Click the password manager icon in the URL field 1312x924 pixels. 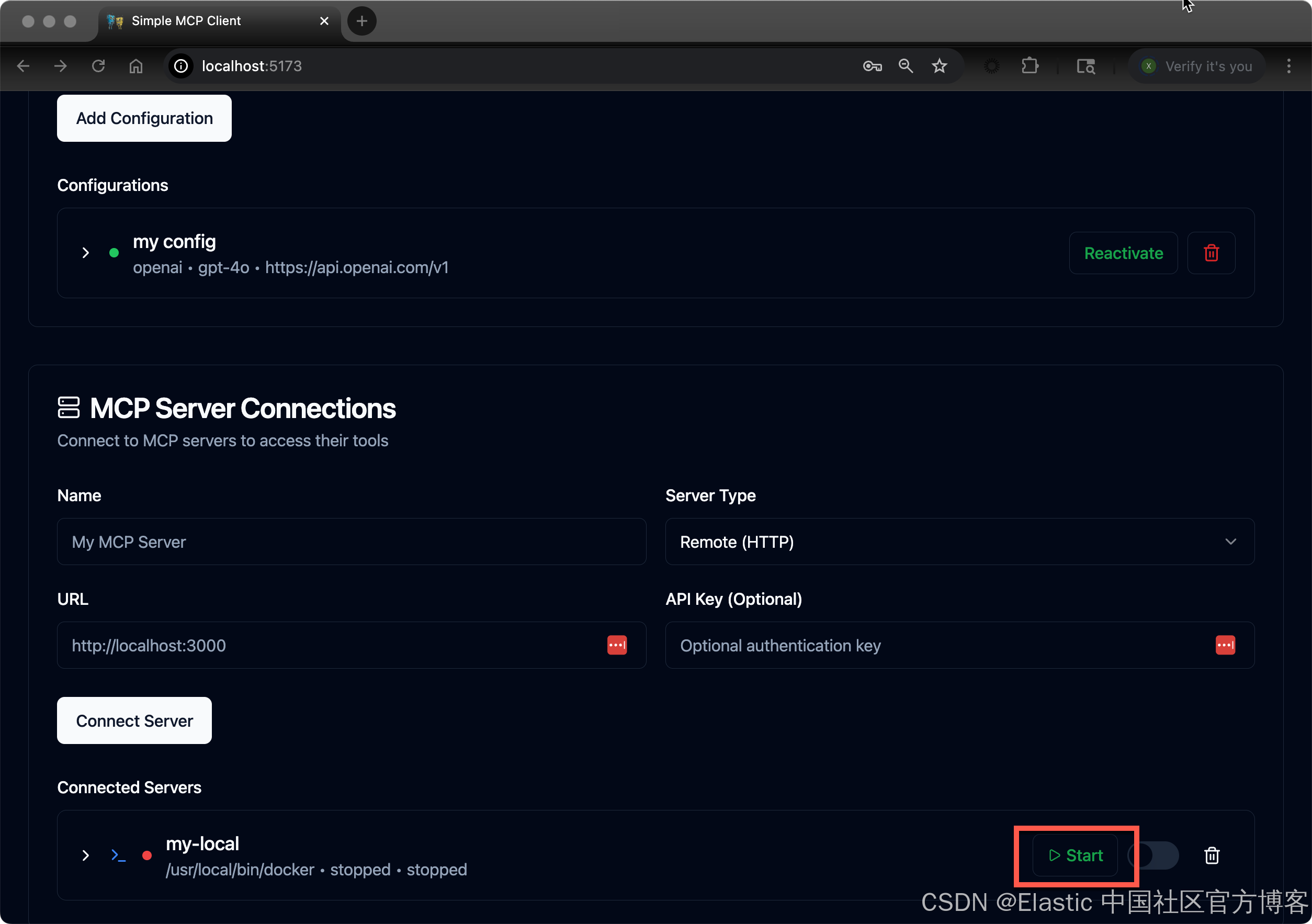pos(617,645)
